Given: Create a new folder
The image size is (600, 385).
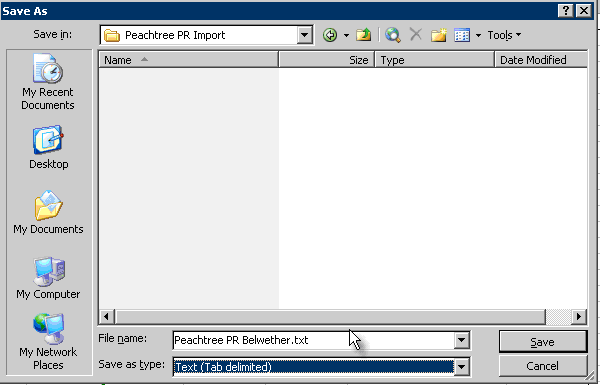Looking at the screenshot, I should click(x=439, y=35).
